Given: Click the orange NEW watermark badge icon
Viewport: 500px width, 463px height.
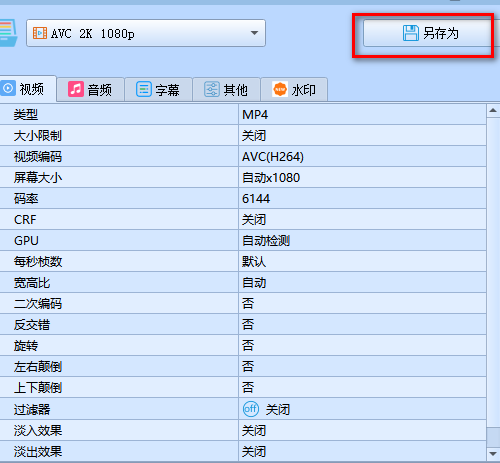Looking at the screenshot, I should pyautogui.click(x=280, y=89).
